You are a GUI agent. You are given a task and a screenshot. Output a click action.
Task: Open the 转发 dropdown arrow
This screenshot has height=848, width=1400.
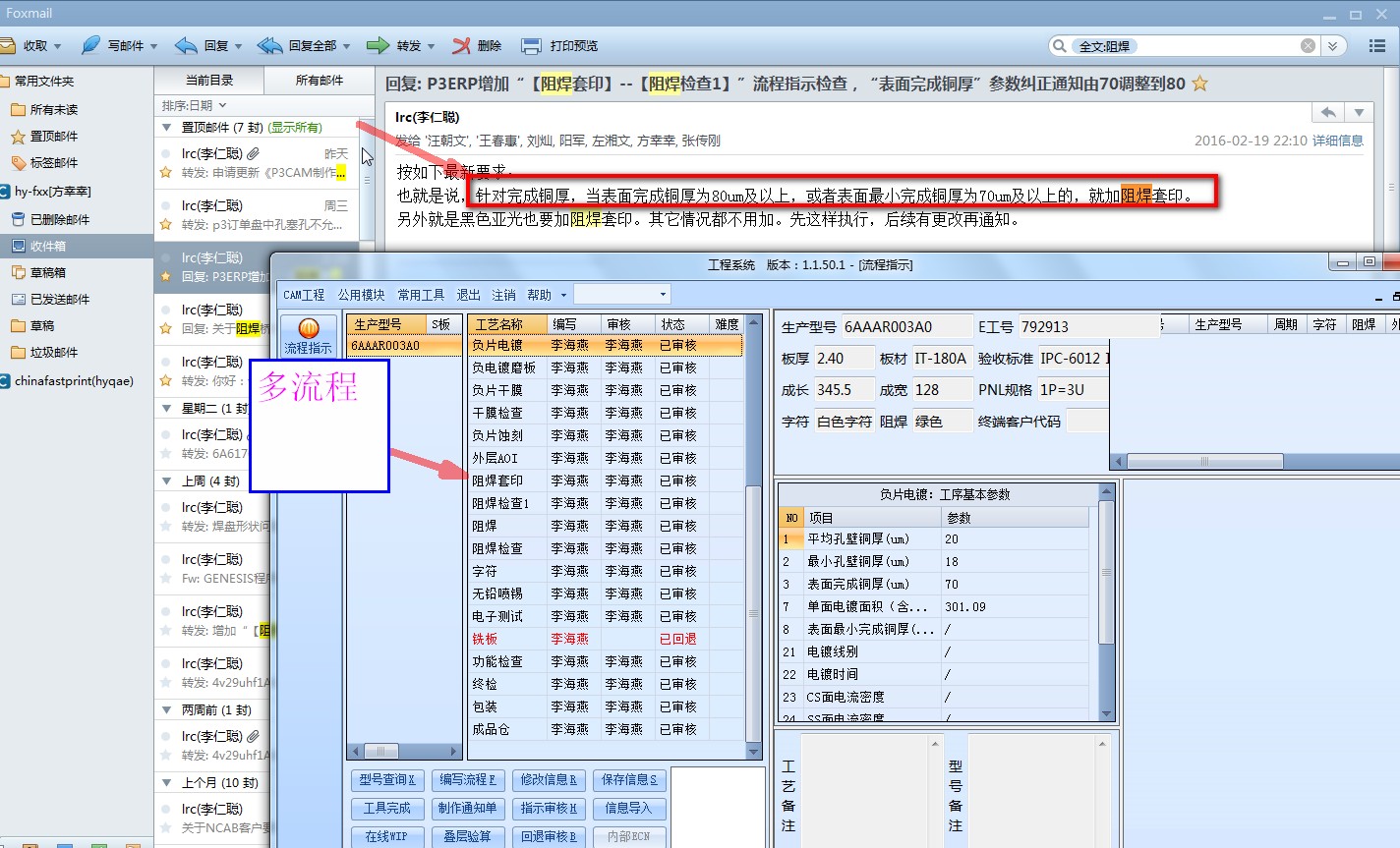pos(430,46)
